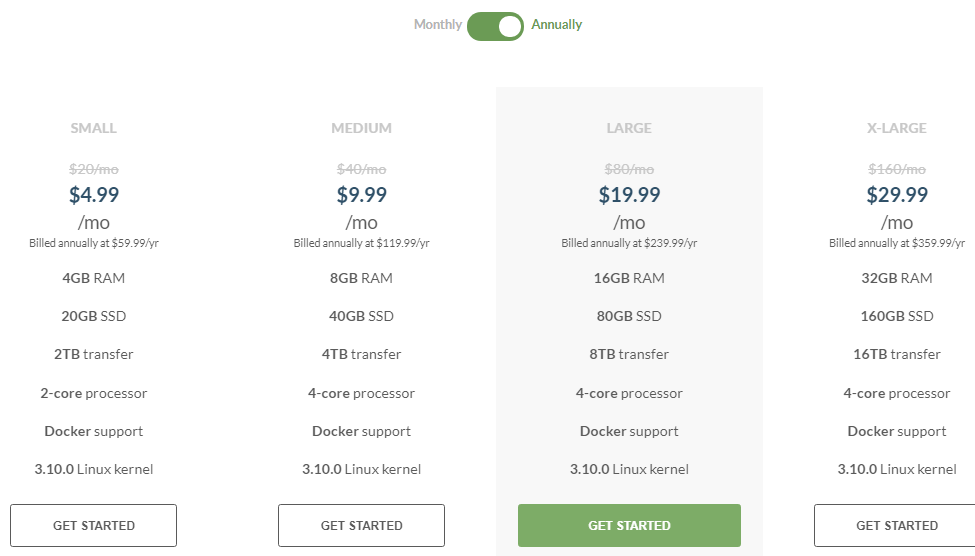The image size is (975, 556).
Task: Click 'Billed annually at $59.99/yr' note
Action: tap(94, 243)
